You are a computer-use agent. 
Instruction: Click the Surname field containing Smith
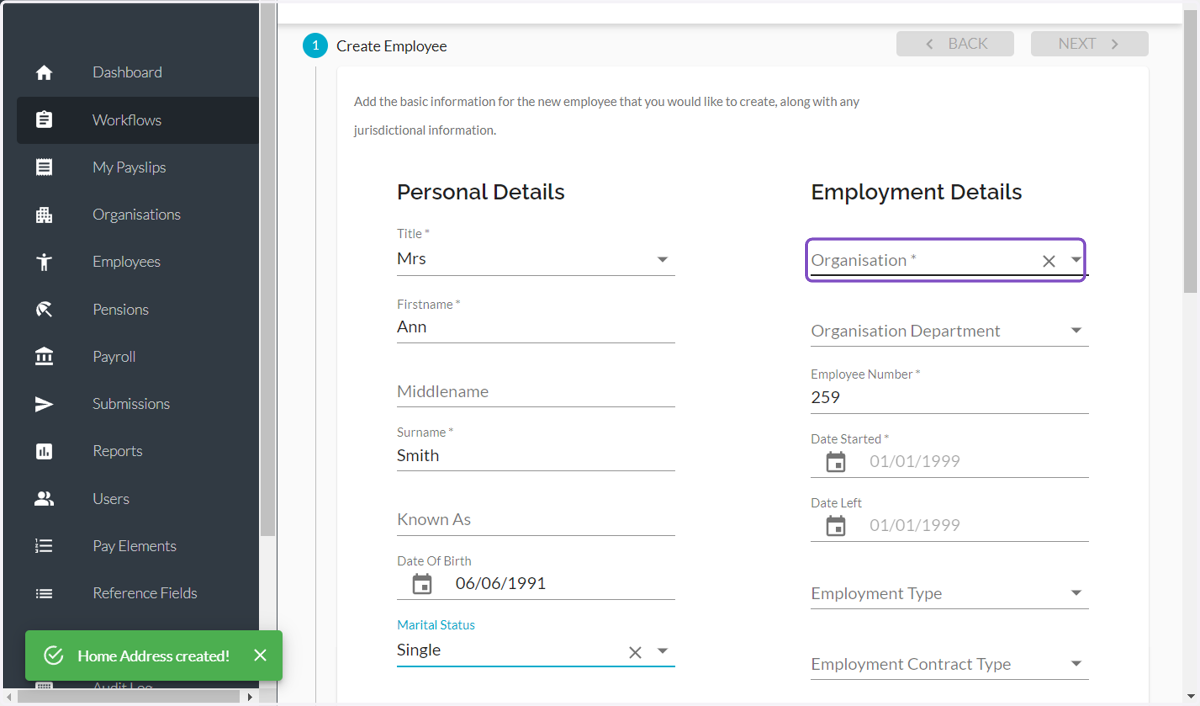[535, 456]
